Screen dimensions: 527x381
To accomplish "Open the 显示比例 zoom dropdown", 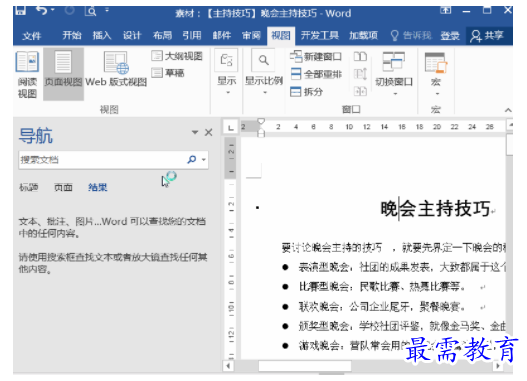I will pos(264,72).
